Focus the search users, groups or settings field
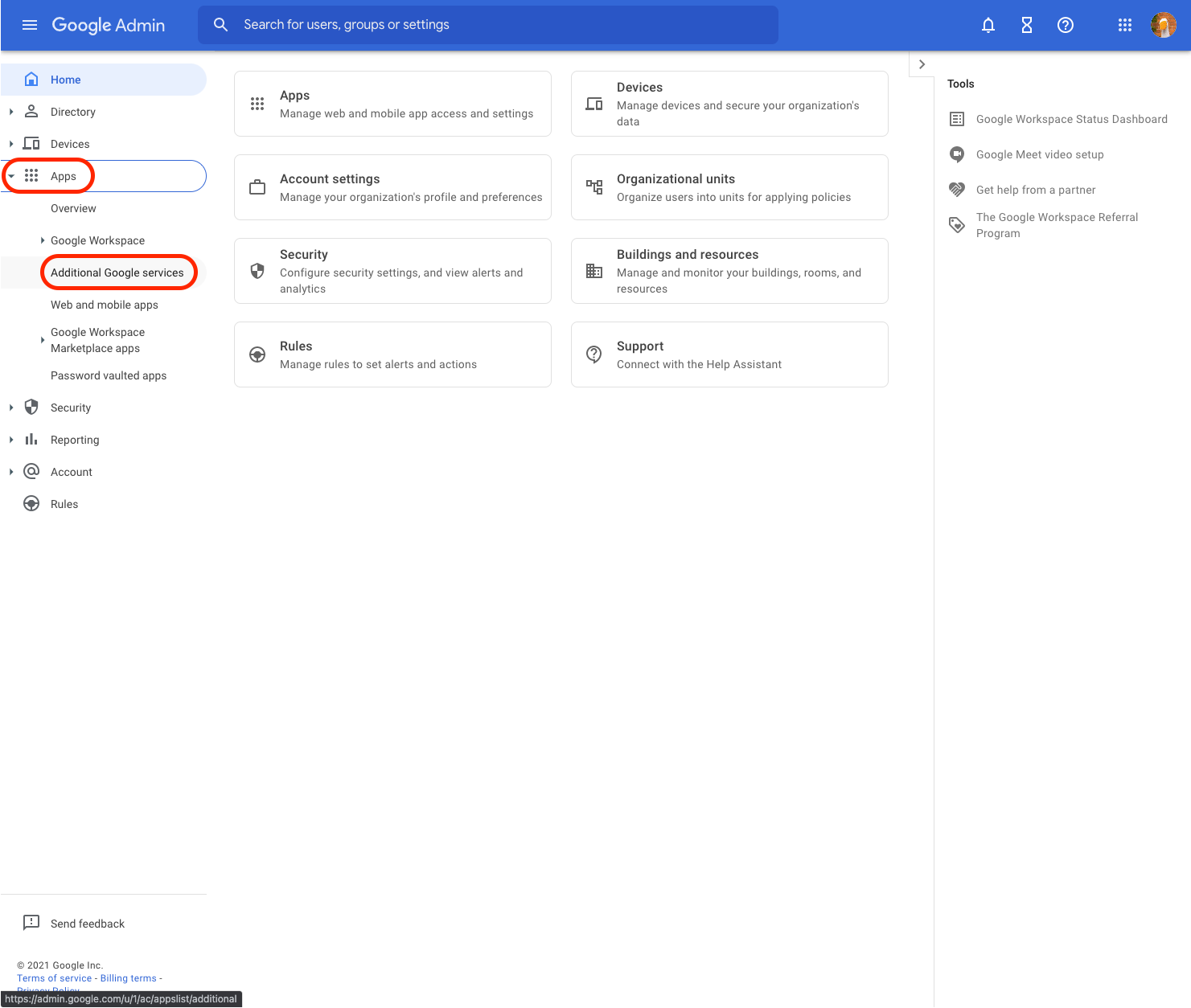 coord(488,25)
